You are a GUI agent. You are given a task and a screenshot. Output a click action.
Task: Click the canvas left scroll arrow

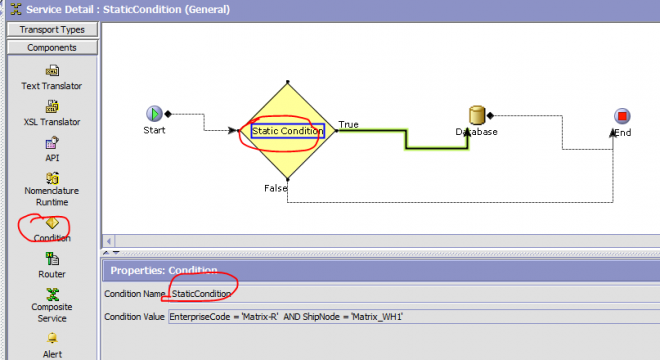coord(109,241)
